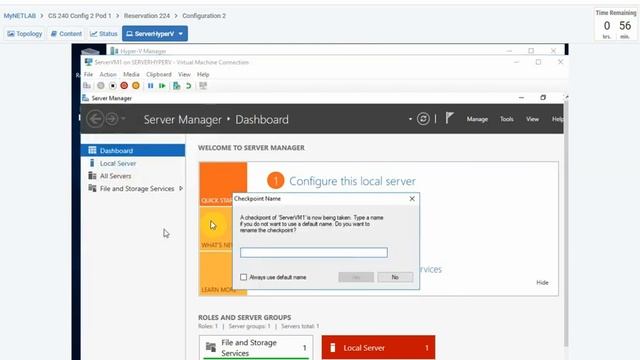Image resolution: width=640 pixels, height=360 pixels.
Task: Select Dashboard in the sidebar
Action: tap(133, 150)
